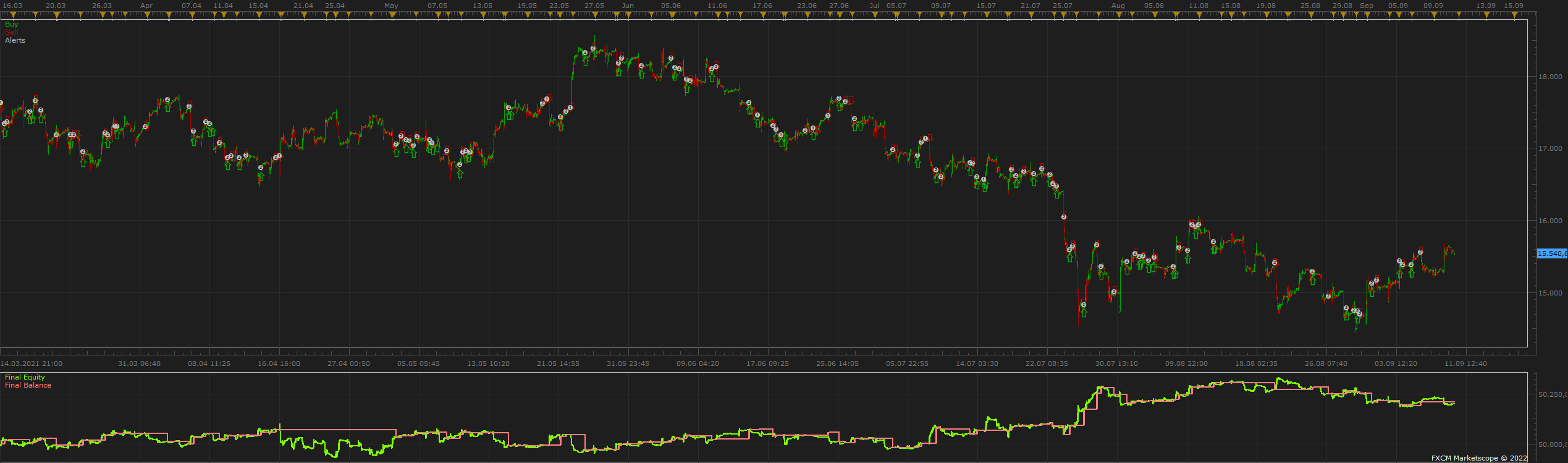This screenshot has width=1568, height=463.
Task: Click the 11.08 date label on top axis
Action: pyautogui.click(x=1199, y=6)
